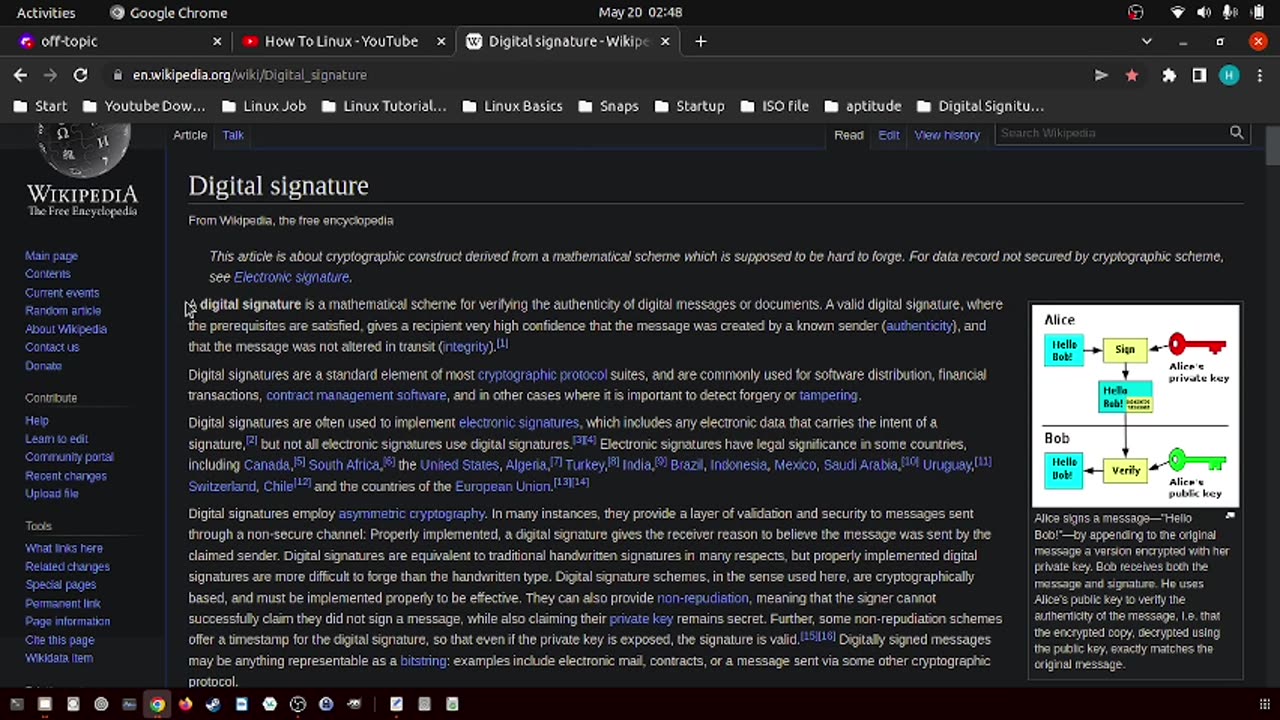
Task: Open the Activities overview
Action: pos(46,12)
